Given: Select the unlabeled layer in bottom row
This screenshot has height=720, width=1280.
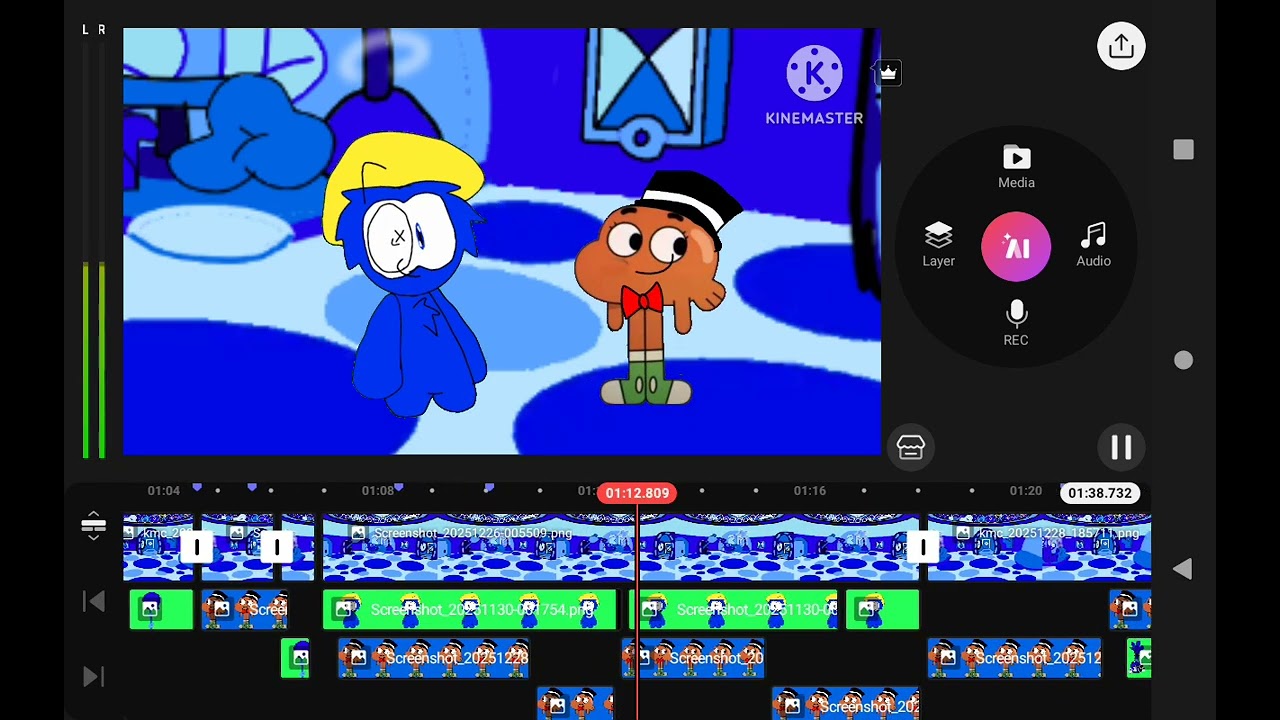Looking at the screenshot, I should 575,704.
